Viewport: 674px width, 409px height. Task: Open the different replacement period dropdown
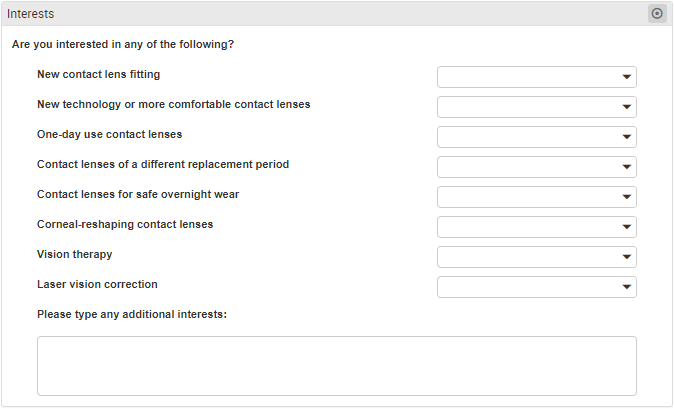tap(536, 167)
